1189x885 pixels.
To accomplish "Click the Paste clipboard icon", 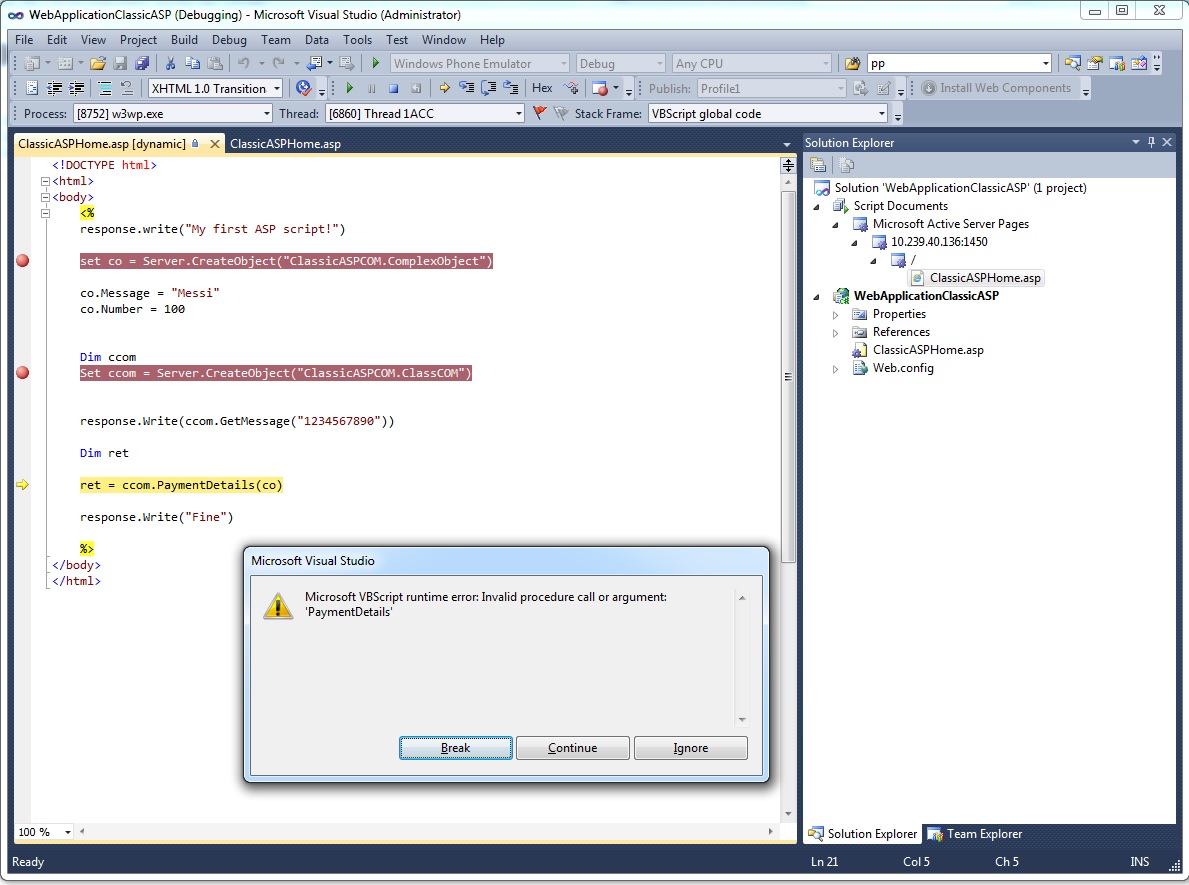I will pos(215,64).
